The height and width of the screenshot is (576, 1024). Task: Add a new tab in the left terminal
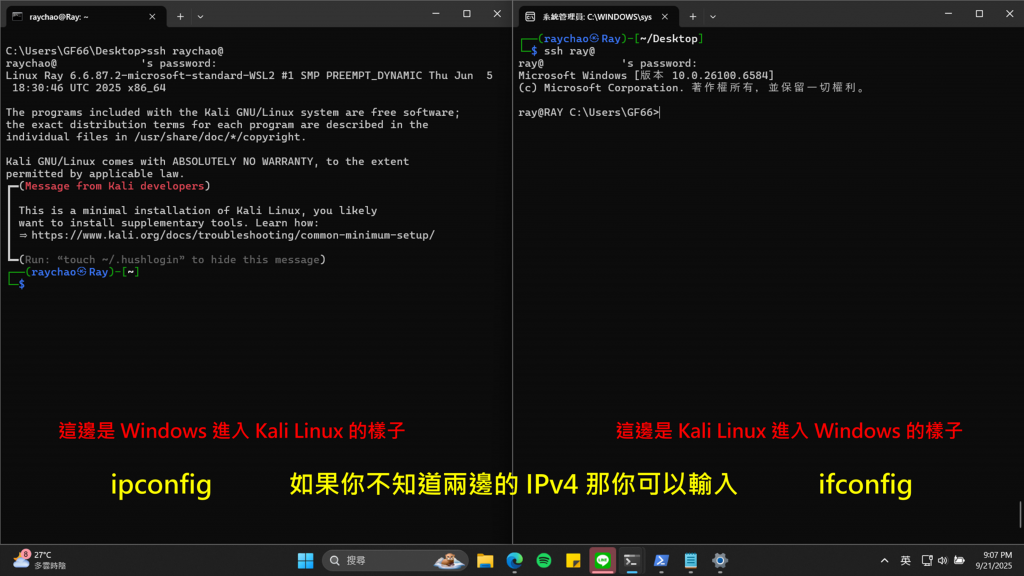click(180, 16)
